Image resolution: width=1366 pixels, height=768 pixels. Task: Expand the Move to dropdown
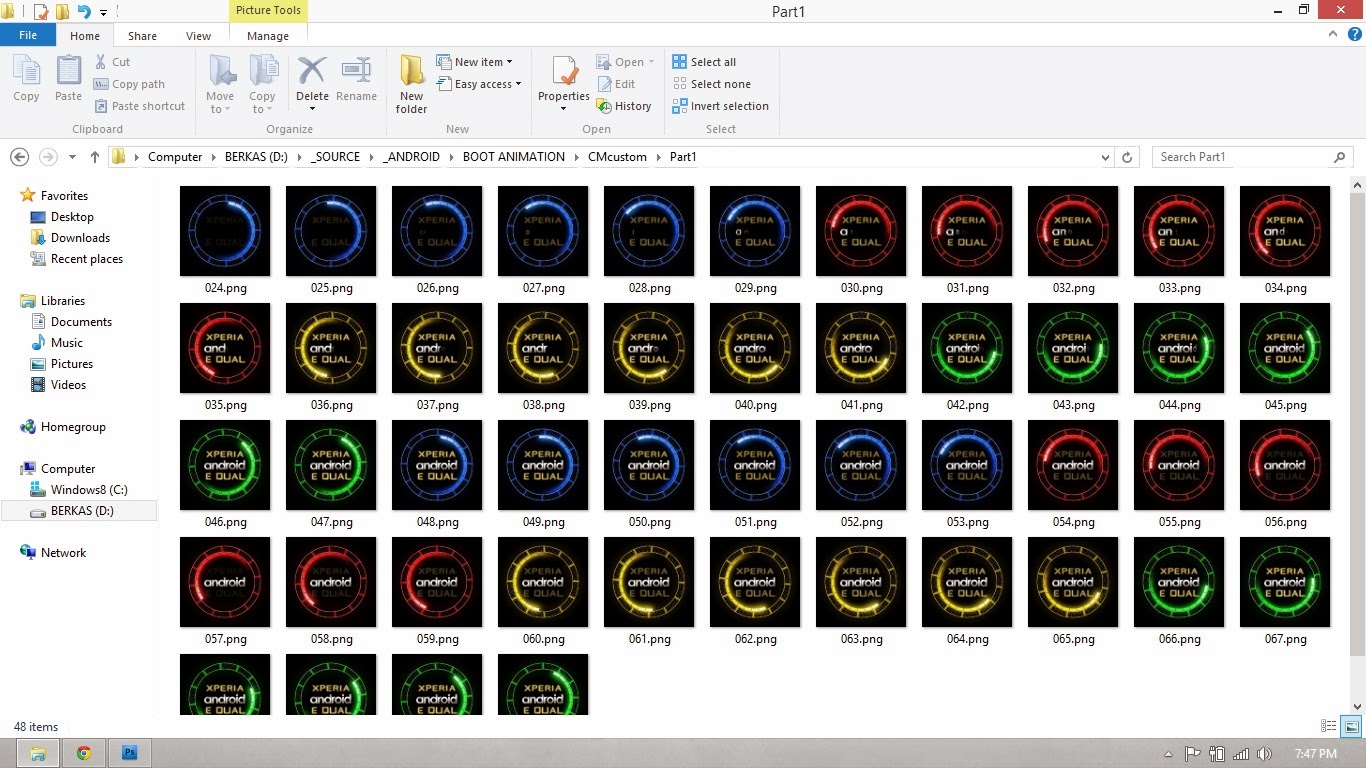(x=227, y=110)
